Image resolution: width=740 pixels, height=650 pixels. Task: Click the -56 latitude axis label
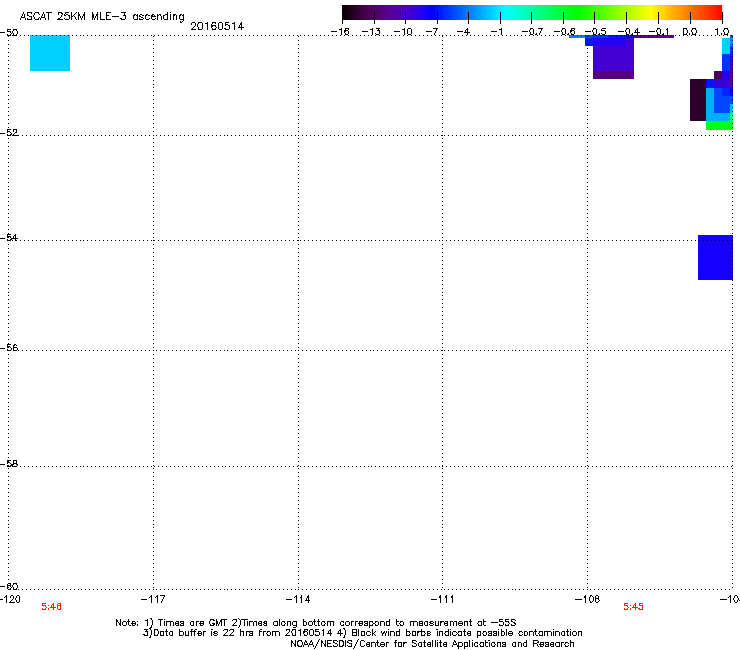[x=9, y=347]
